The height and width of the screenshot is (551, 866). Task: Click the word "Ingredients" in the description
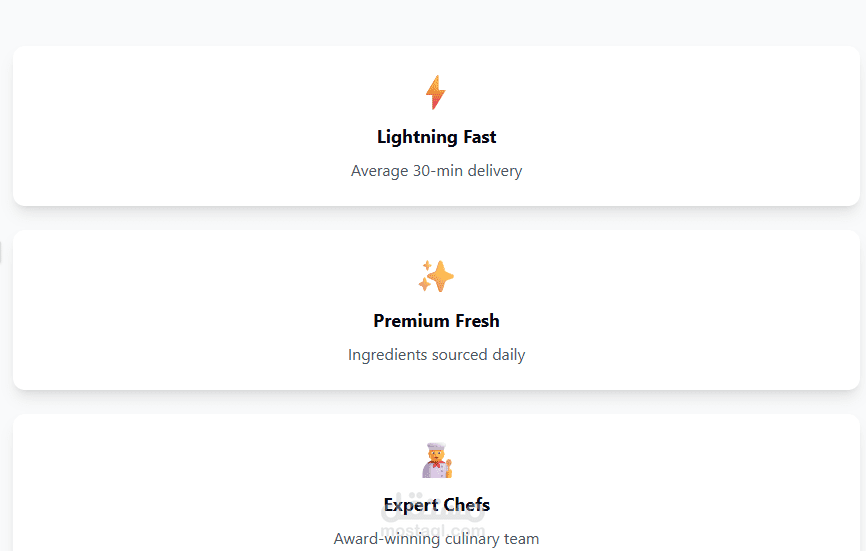coord(387,355)
